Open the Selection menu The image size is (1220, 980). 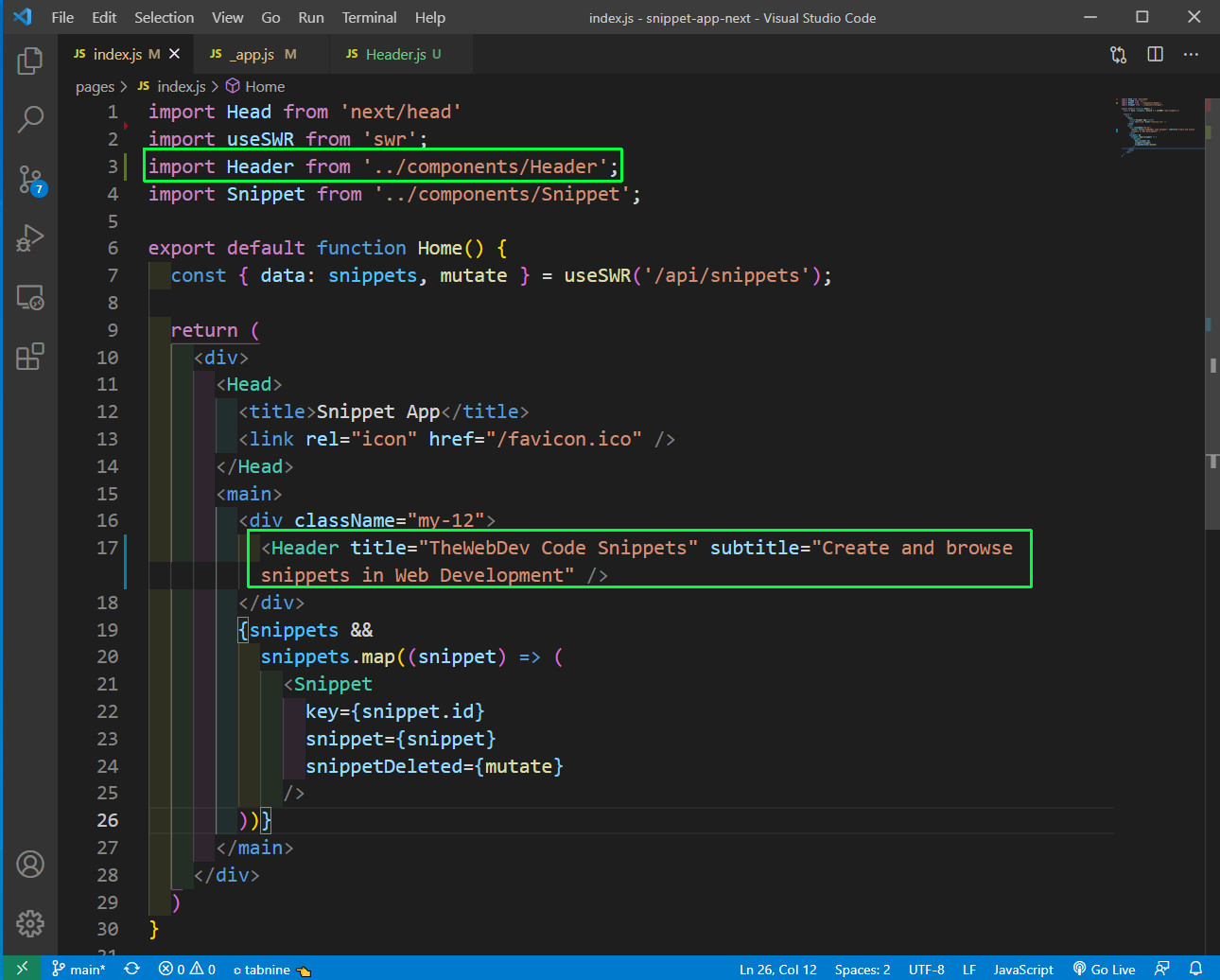click(x=164, y=17)
